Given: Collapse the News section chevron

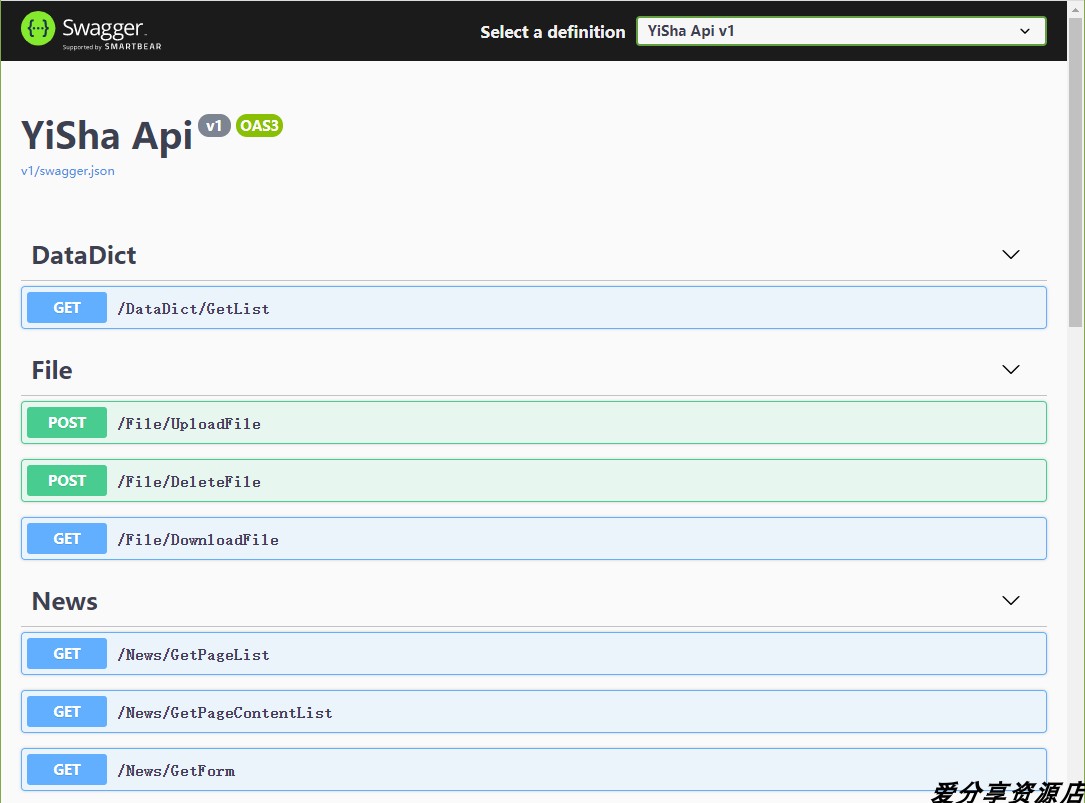Looking at the screenshot, I should click(1011, 600).
